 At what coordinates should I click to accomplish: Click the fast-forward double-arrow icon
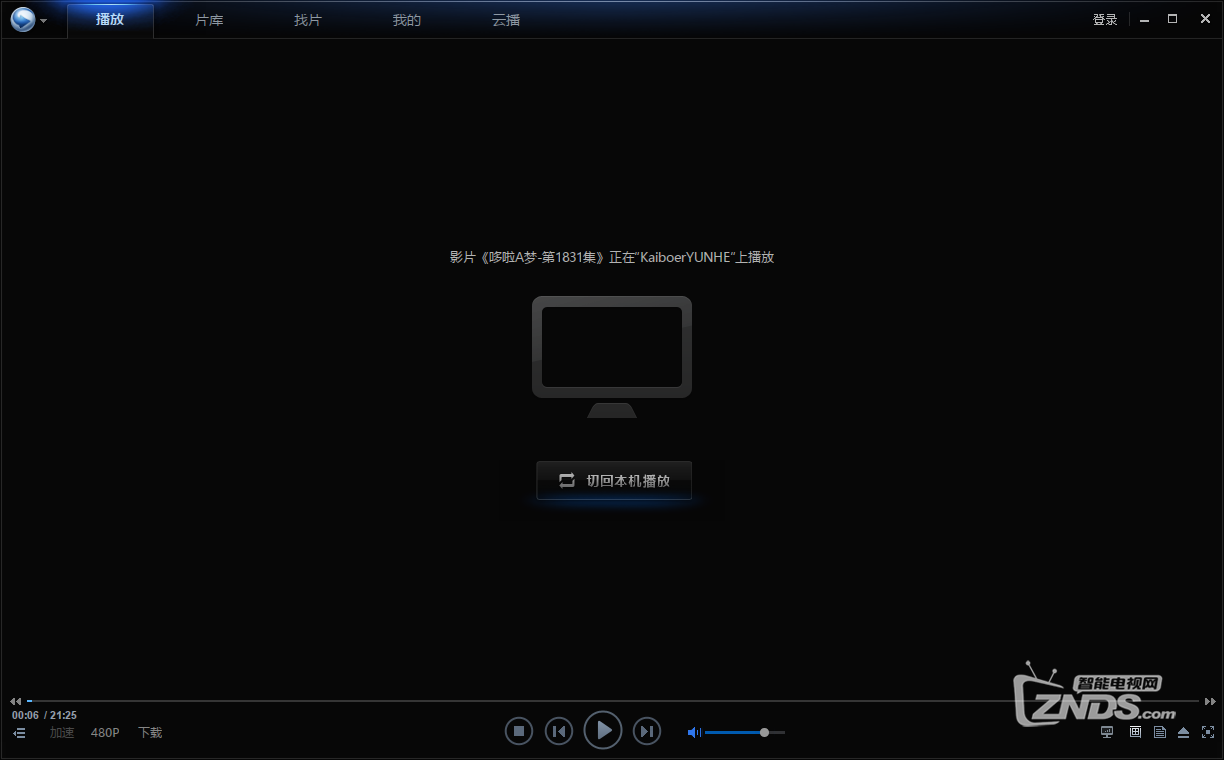click(x=1210, y=702)
